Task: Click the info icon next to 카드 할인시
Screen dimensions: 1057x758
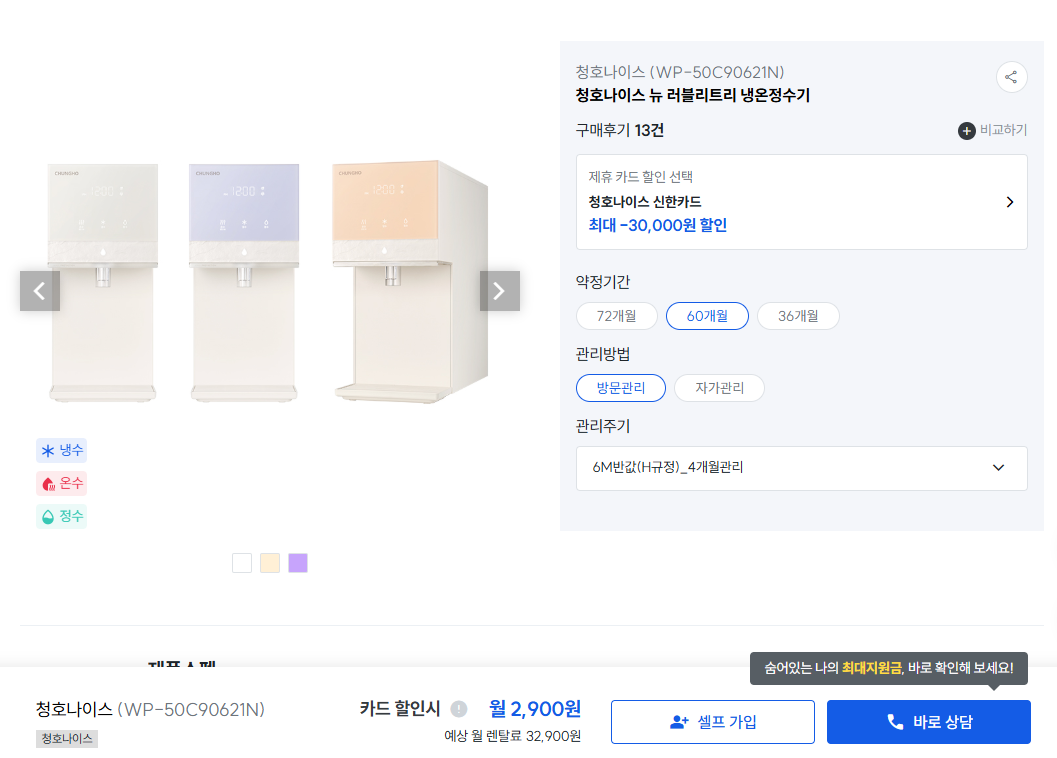Action: (459, 709)
